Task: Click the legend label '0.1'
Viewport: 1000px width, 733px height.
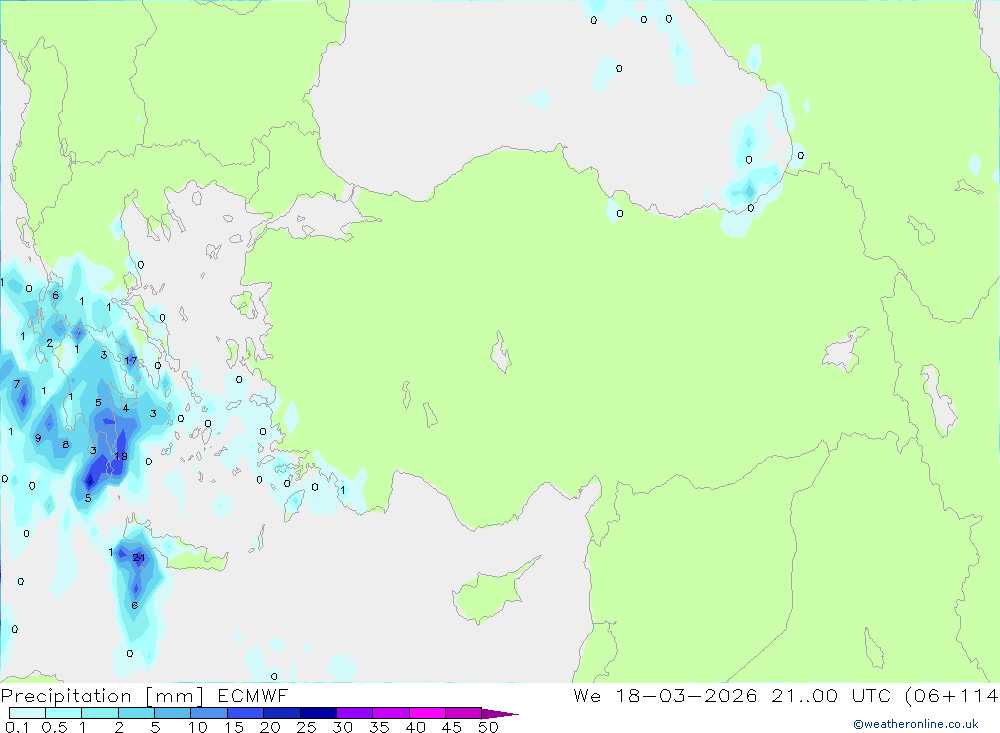Action: point(17,727)
